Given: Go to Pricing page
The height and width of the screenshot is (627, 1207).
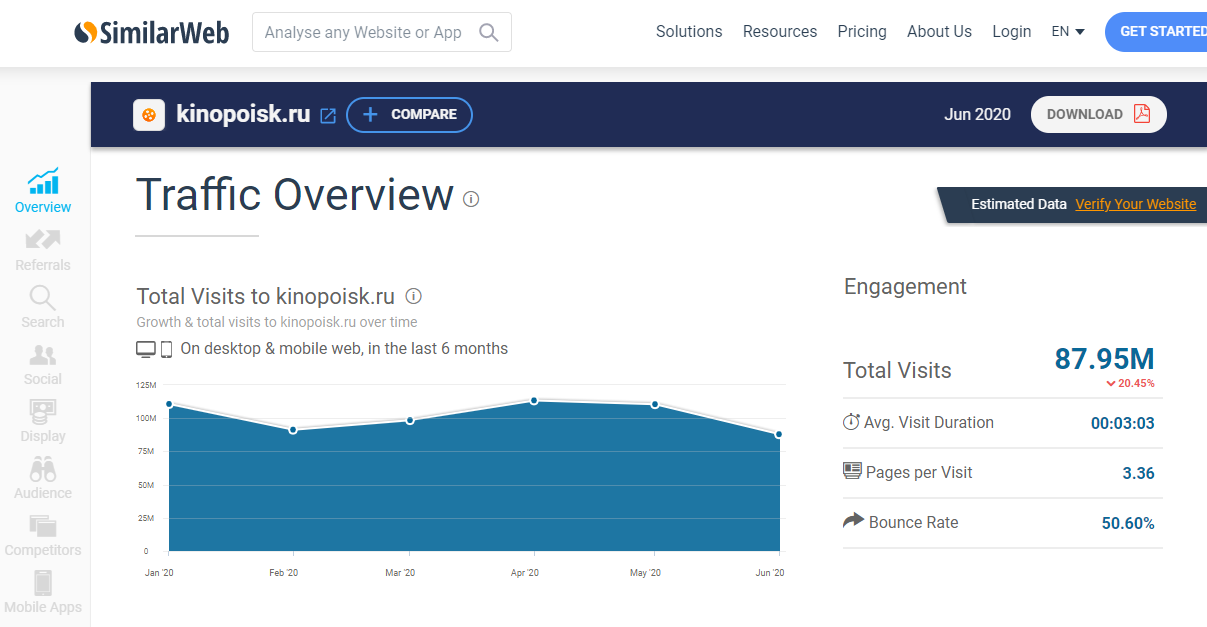Looking at the screenshot, I should point(862,32).
